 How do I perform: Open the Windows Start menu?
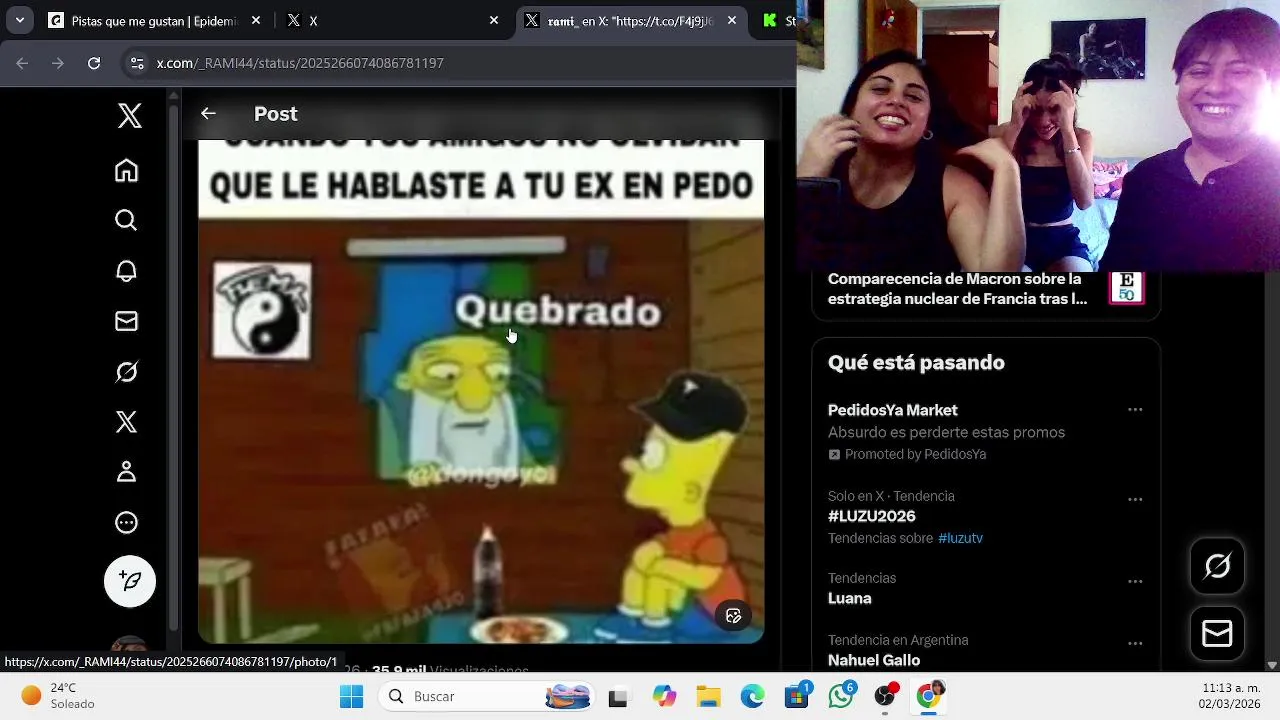click(351, 697)
